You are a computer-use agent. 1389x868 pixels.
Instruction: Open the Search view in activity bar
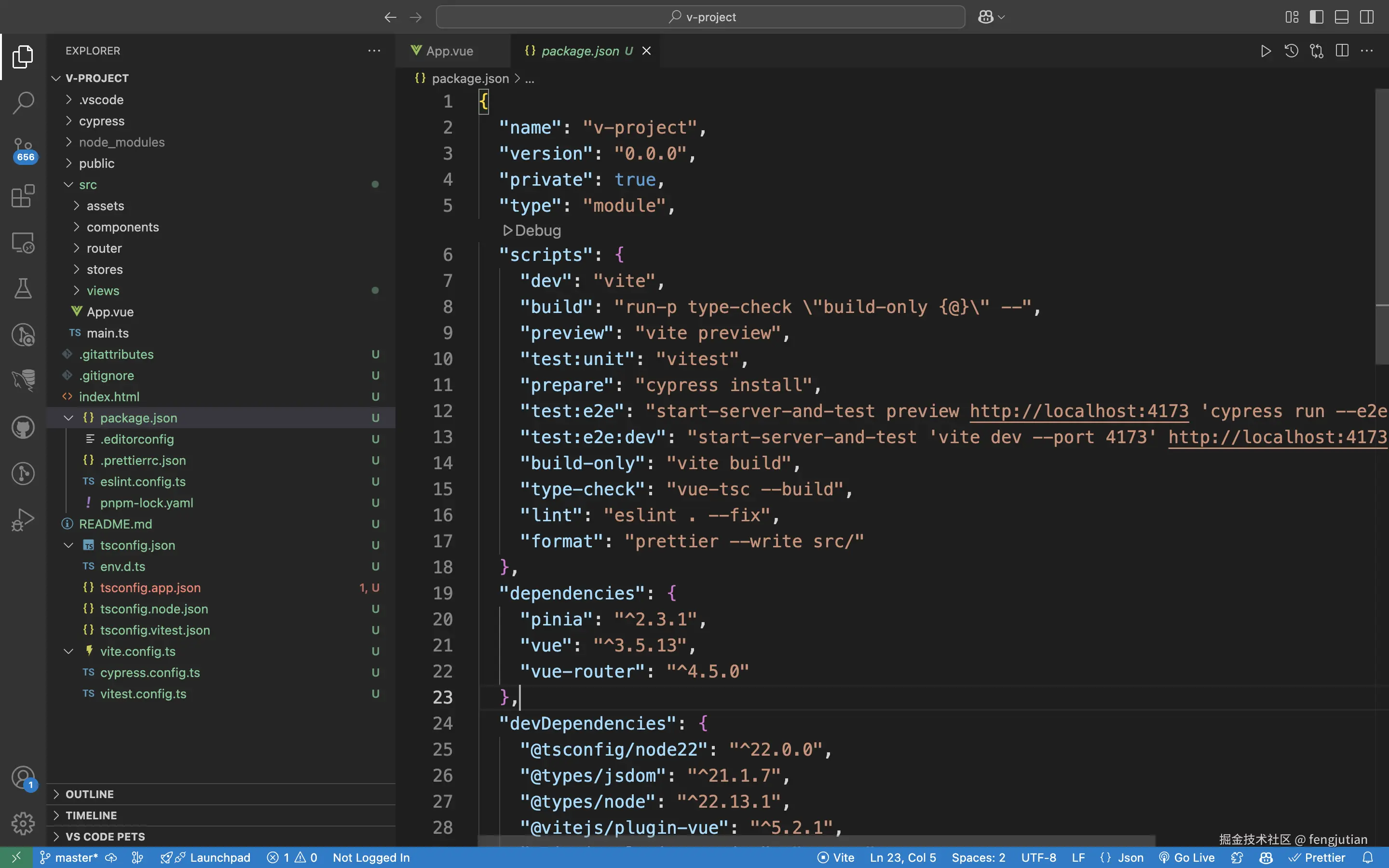[23, 103]
